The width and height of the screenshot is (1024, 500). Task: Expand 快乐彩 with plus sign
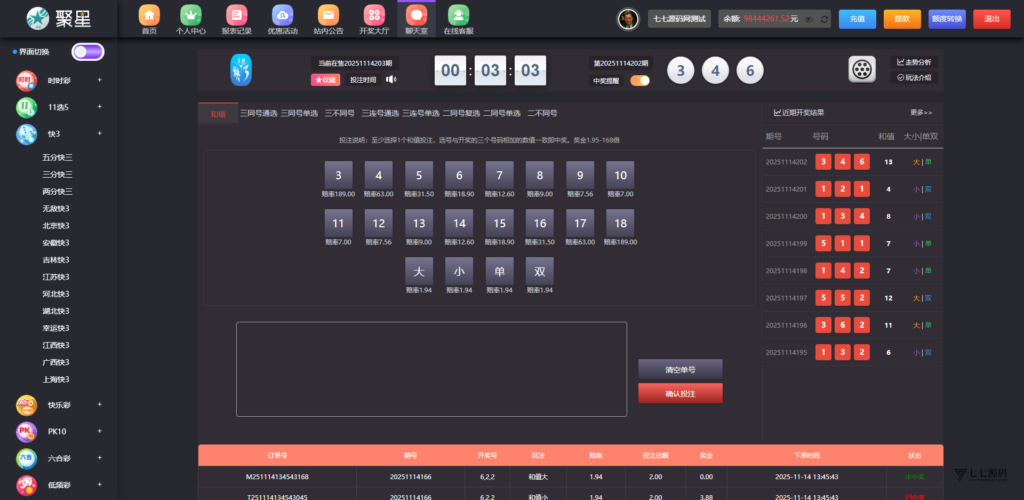point(100,404)
